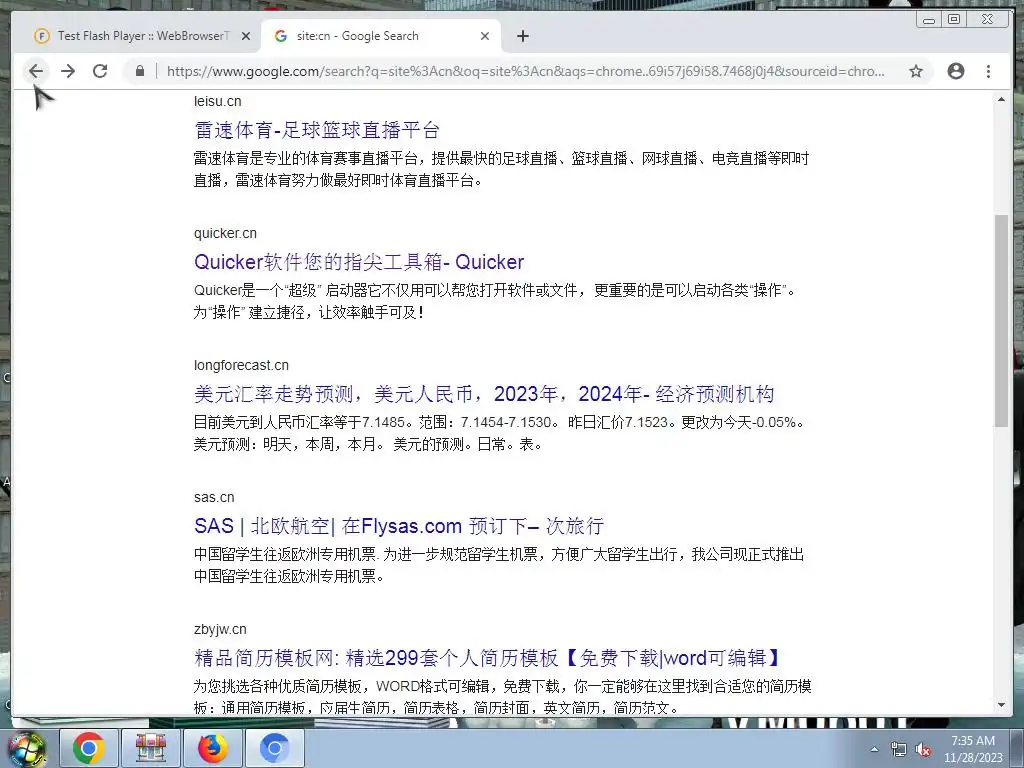Click the Google favicon on the active tab

tap(281, 36)
